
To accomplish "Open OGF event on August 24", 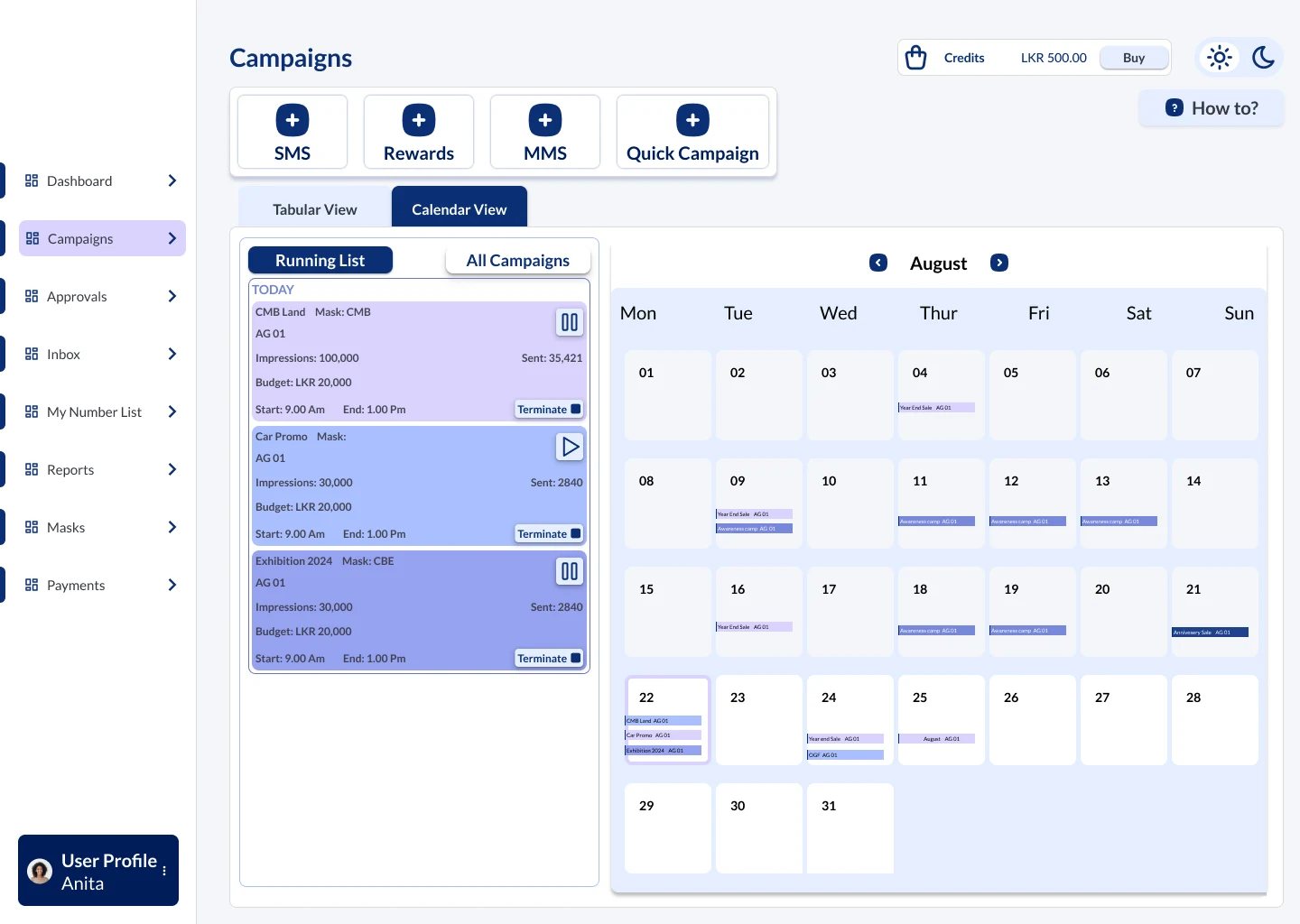I will [845, 755].
